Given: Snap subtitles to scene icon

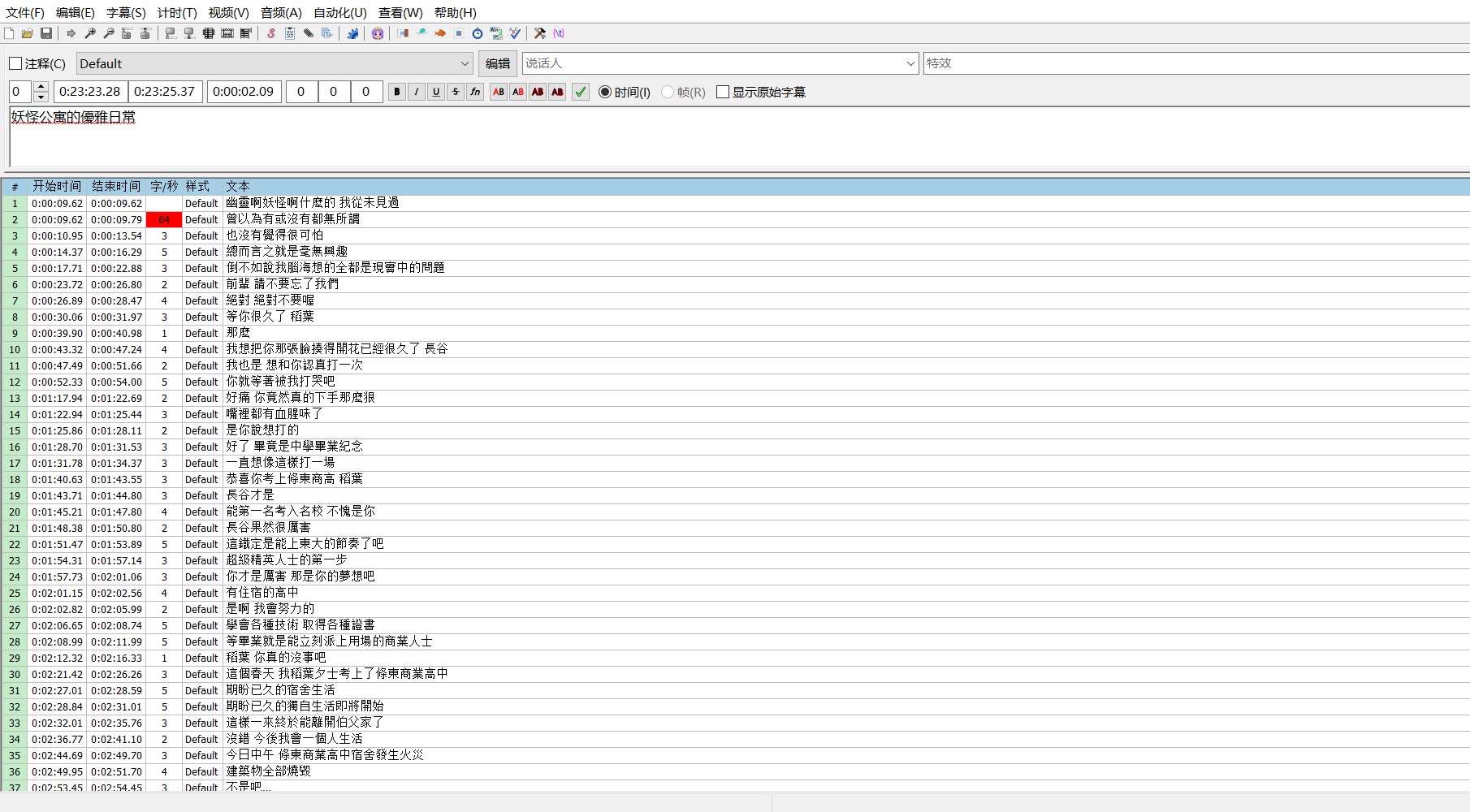Looking at the screenshot, I should [227, 33].
